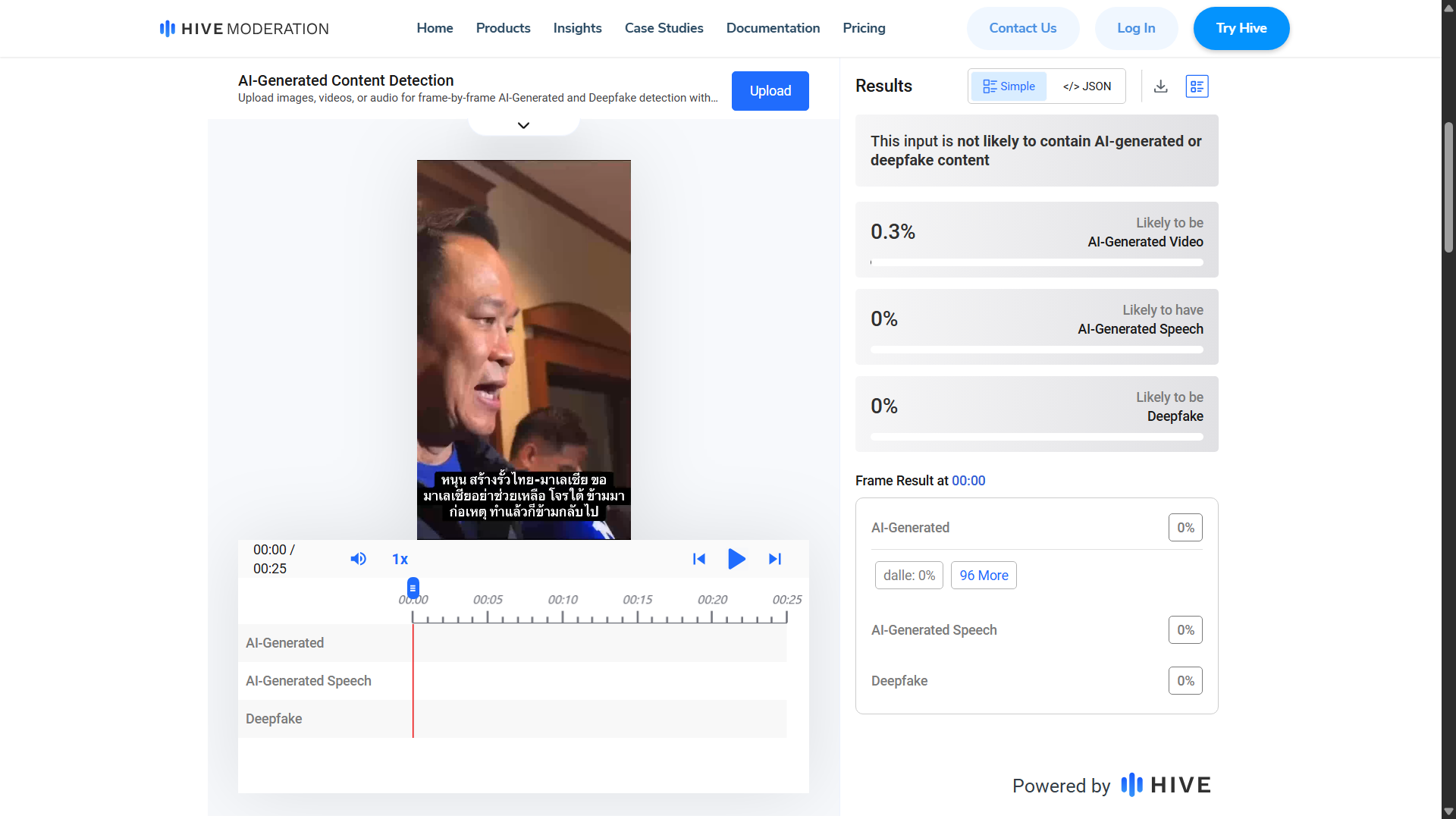Navigate to the Pricing page
This screenshot has height=819, width=1456.
tap(864, 28)
